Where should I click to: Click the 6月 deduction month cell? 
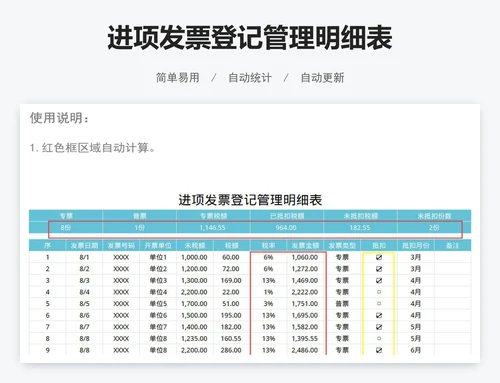[x=416, y=350]
